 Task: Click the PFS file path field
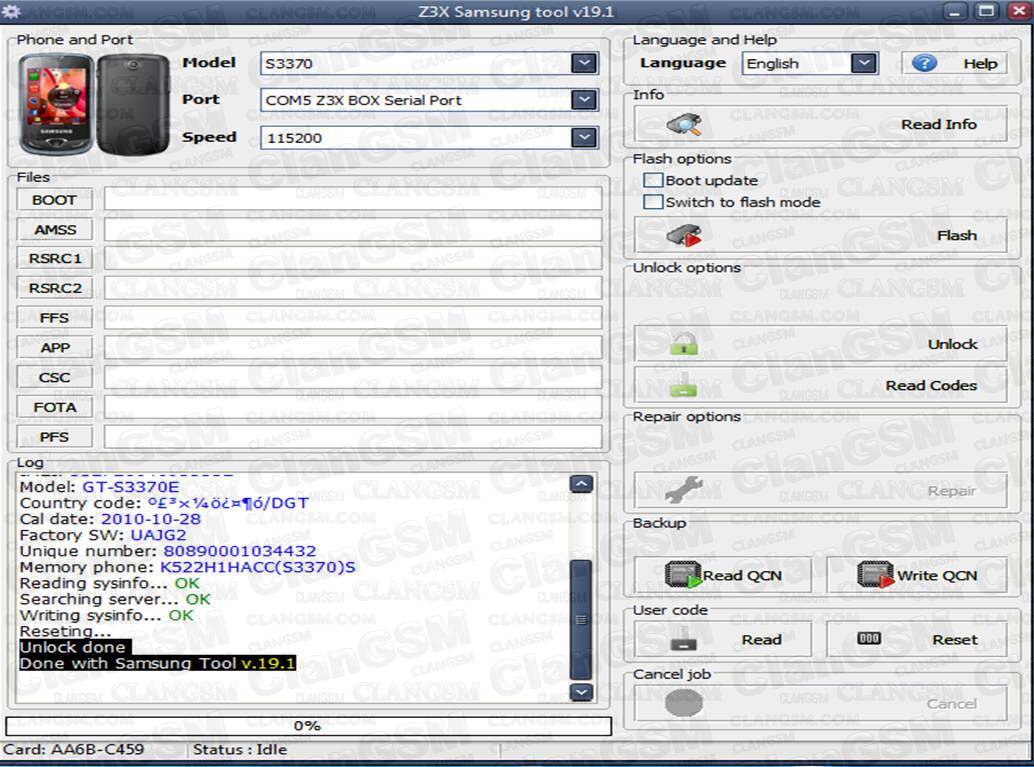click(353, 437)
